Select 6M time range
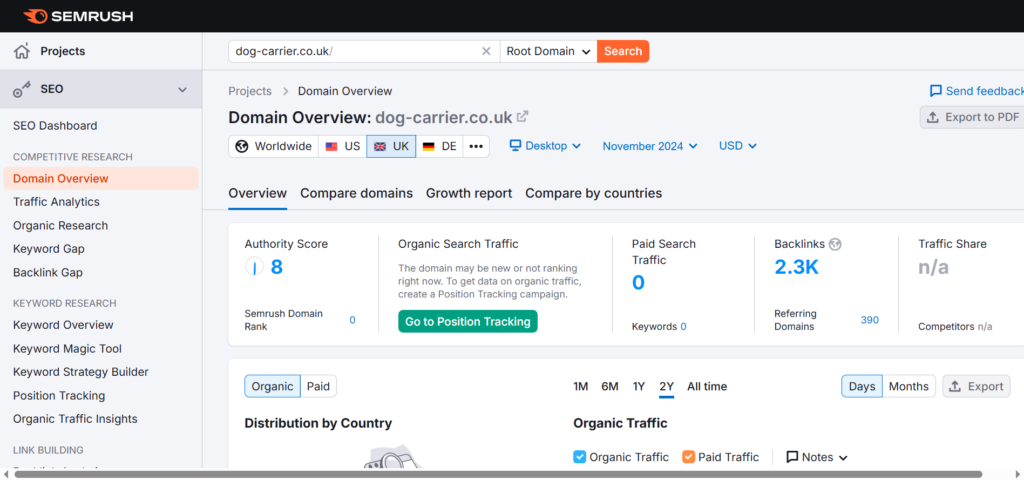Screen dimensions: 1024x480 [610, 387]
